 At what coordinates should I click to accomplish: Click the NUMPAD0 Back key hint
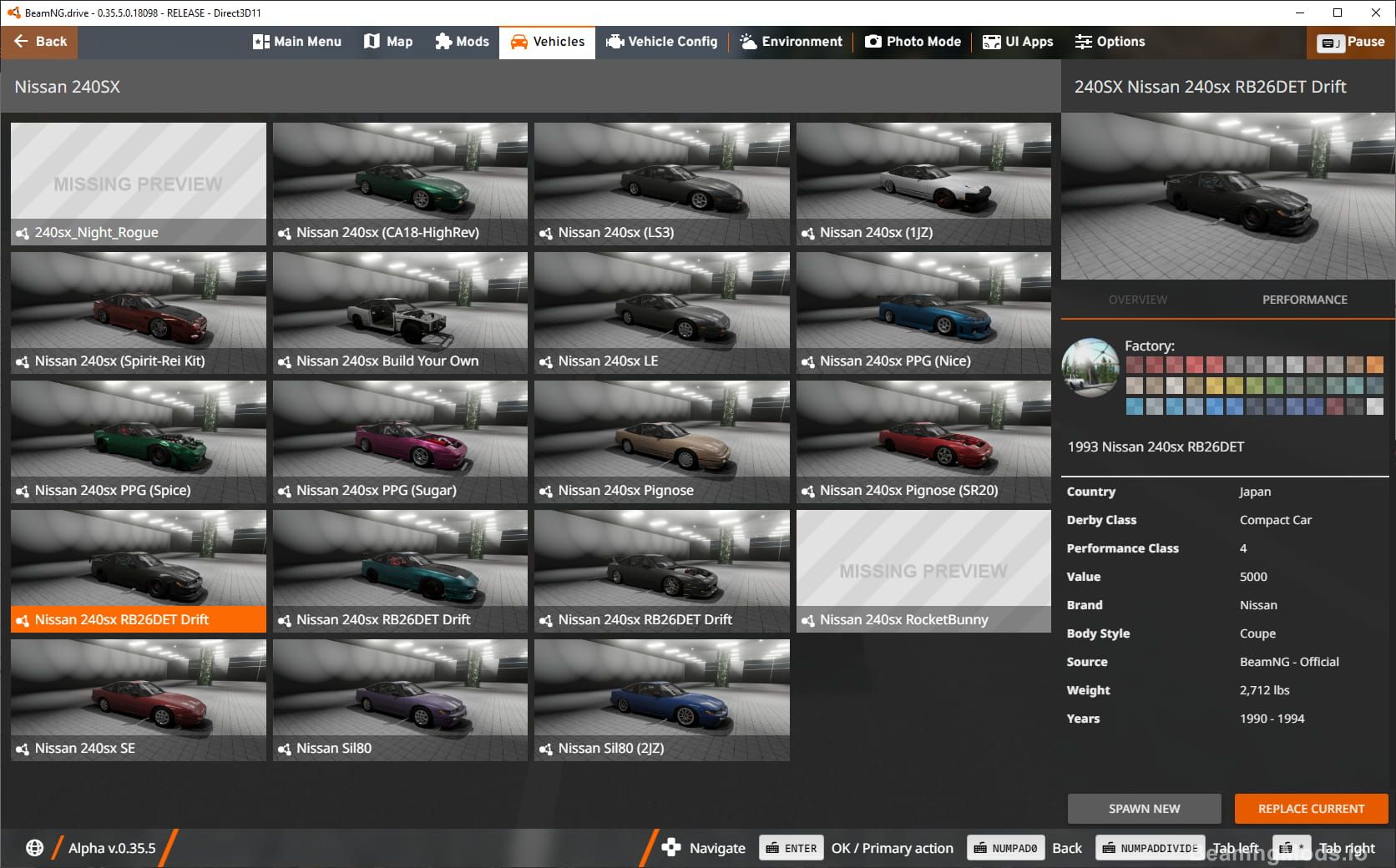[1004, 848]
